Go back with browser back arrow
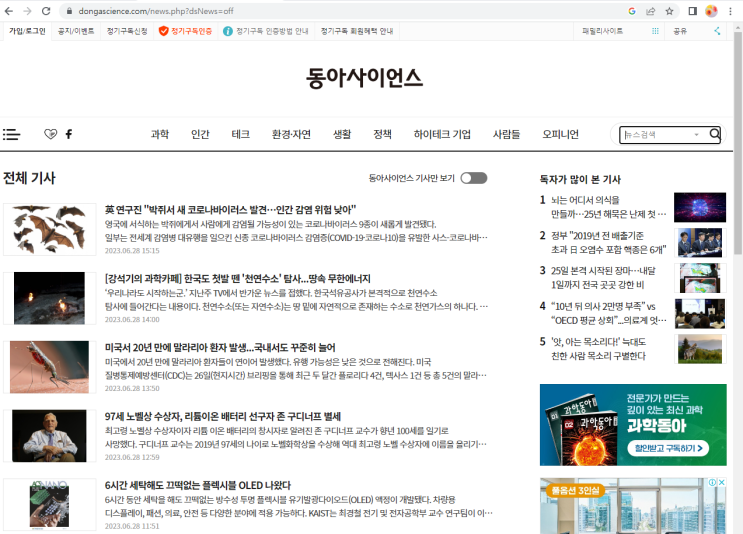This screenshot has height=534, width=743. (9, 11)
